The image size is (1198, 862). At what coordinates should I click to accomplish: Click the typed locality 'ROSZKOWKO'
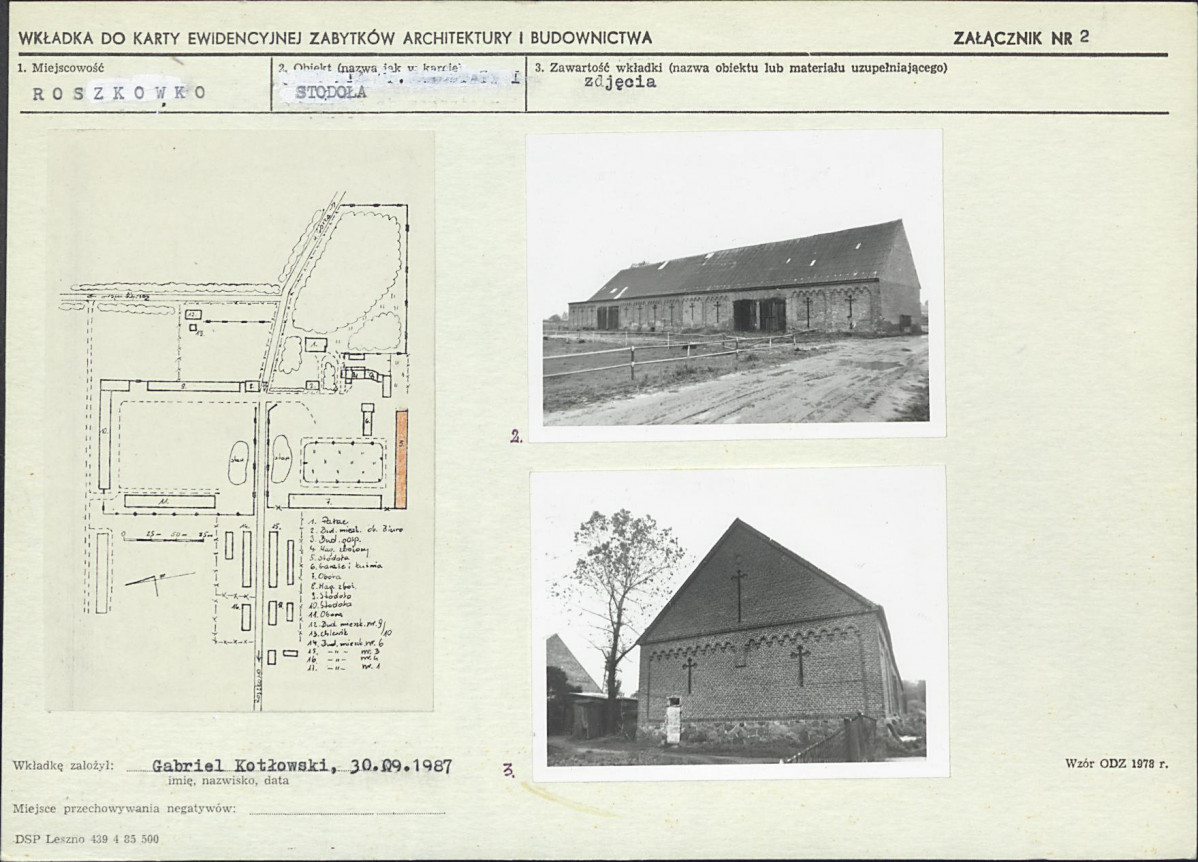(119, 93)
